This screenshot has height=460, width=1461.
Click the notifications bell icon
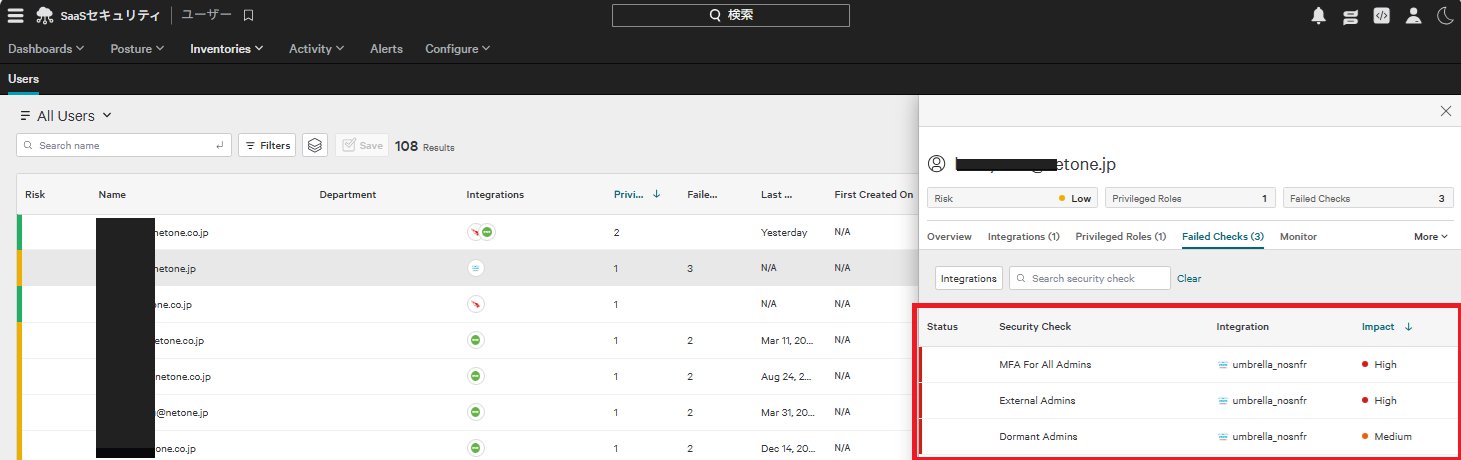click(1319, 15)
